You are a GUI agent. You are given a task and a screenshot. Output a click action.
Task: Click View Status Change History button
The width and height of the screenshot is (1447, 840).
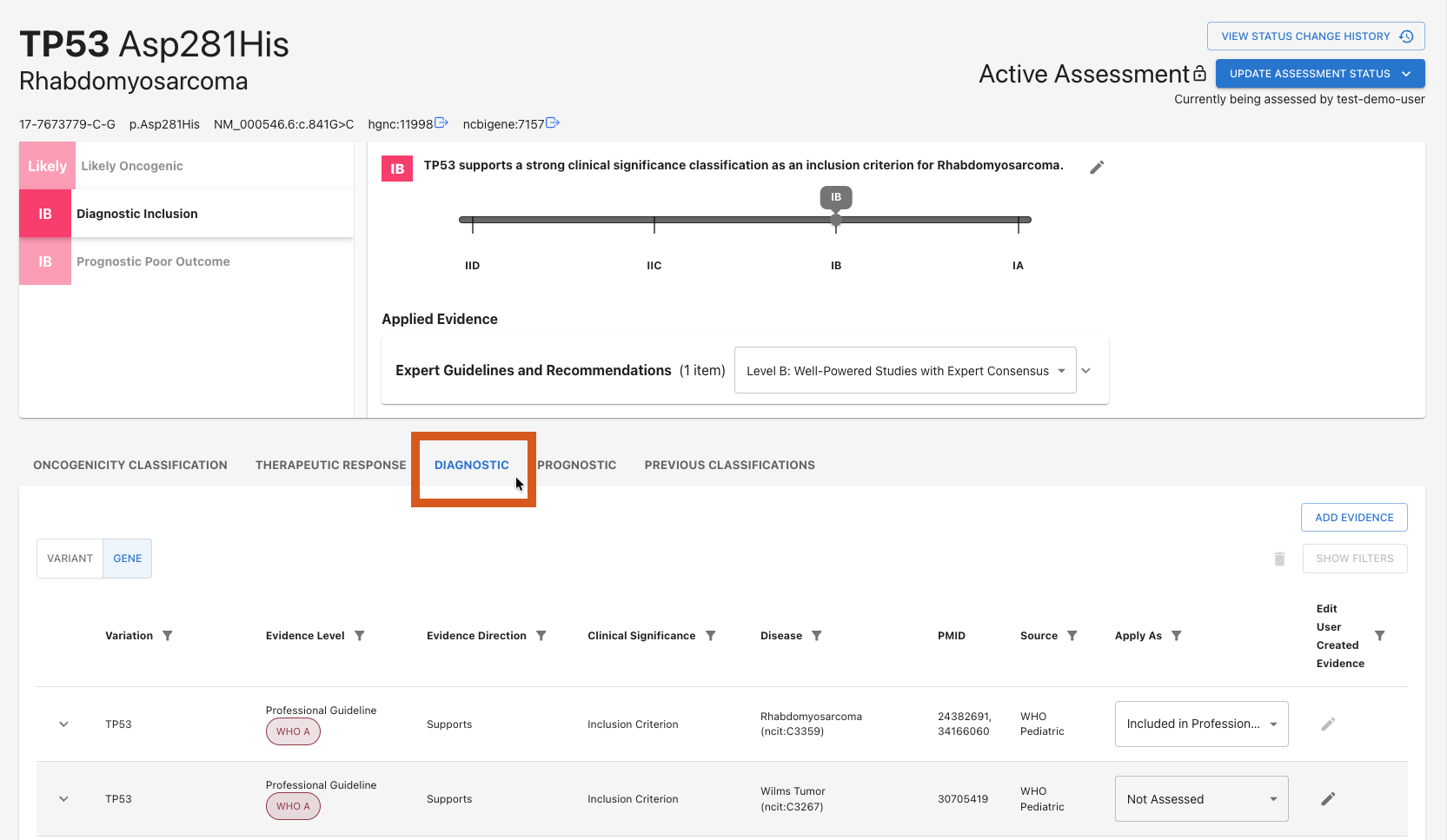tap(1316, 36)
